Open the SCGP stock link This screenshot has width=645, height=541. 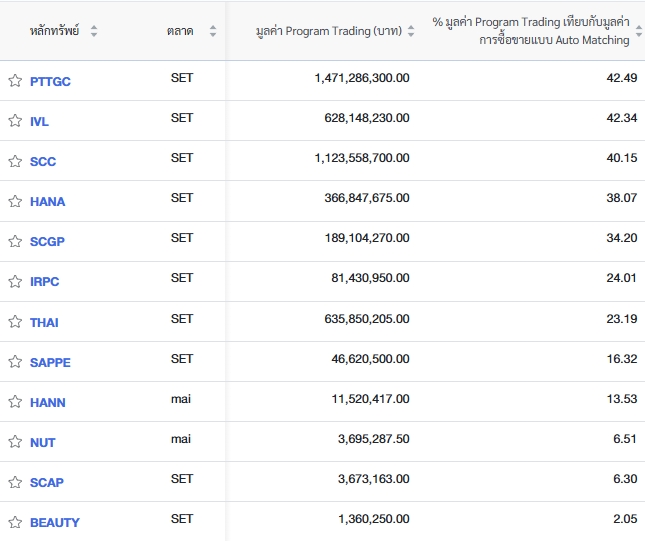pos(47,241)
